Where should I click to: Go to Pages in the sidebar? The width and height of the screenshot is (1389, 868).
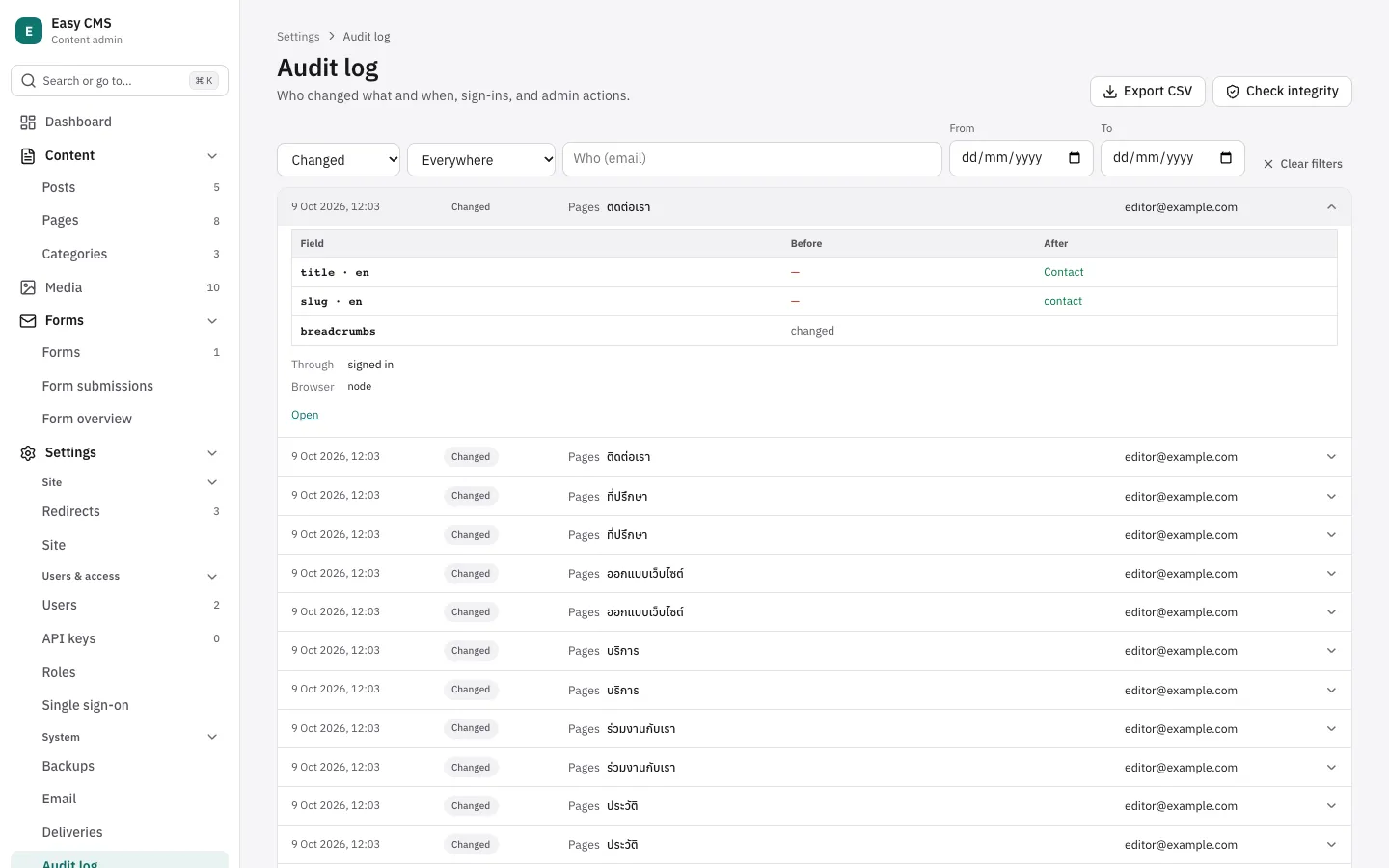tap(120, 220)
